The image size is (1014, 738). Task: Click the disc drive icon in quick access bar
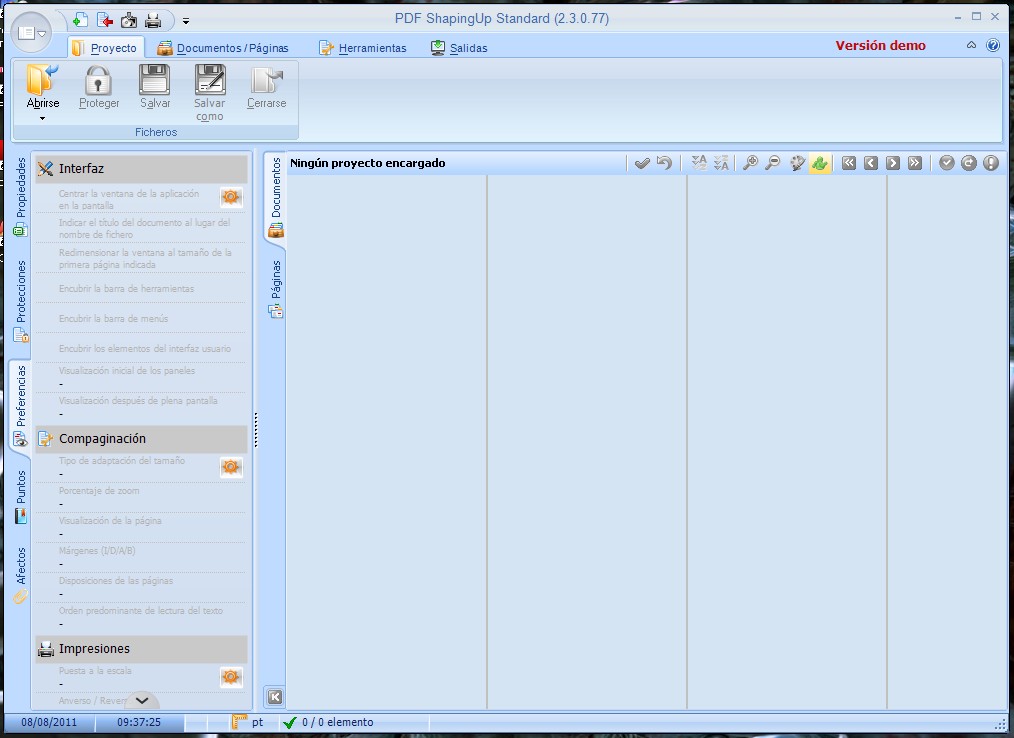[129, 20]
